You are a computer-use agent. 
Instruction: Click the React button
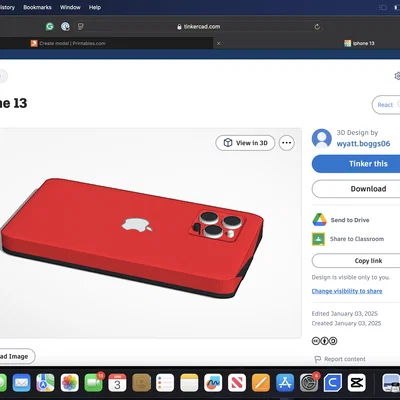tap(386, 105)
